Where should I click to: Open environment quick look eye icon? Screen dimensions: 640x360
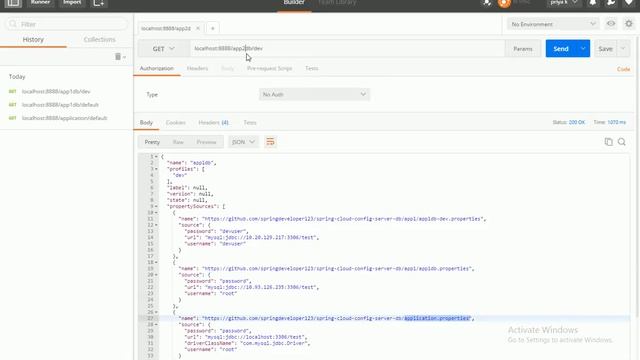[611, 24]
